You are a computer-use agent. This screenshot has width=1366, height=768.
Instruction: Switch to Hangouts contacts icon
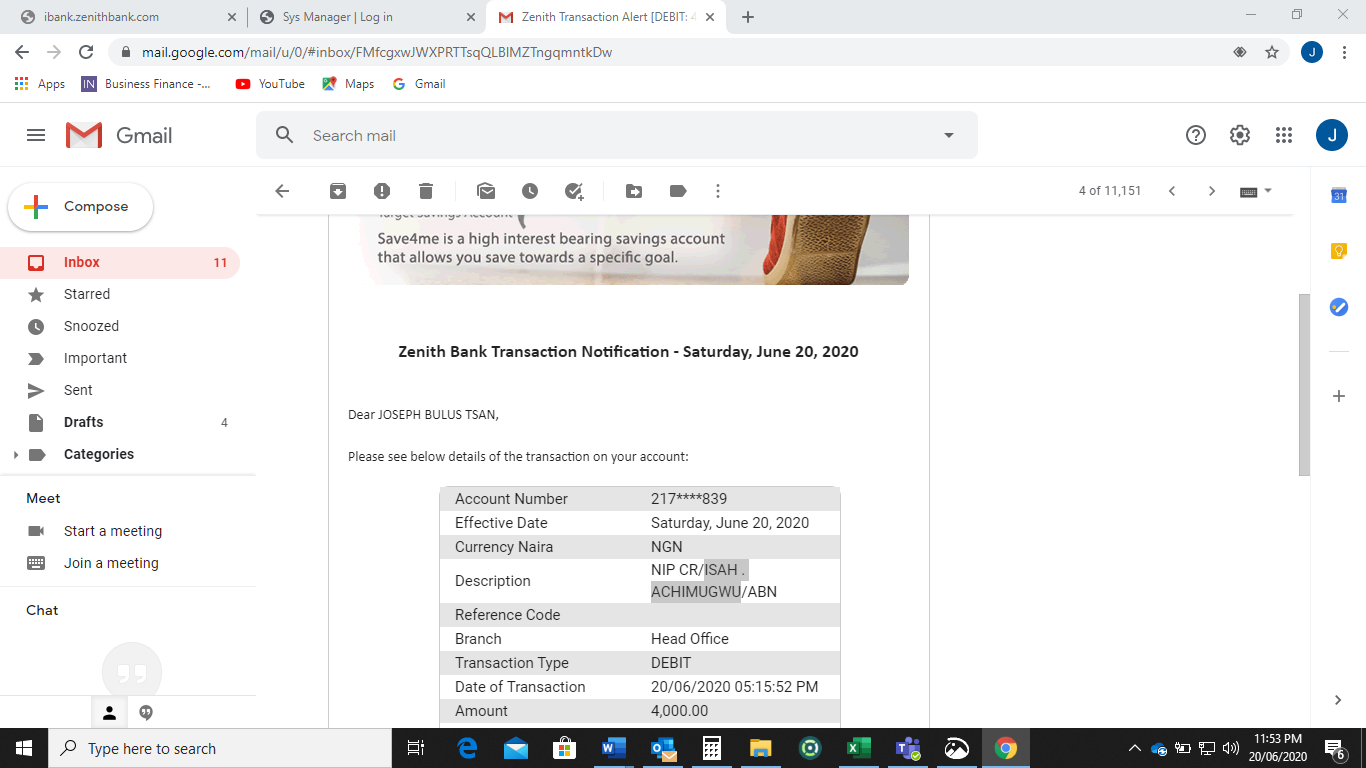tap(110, 713)
